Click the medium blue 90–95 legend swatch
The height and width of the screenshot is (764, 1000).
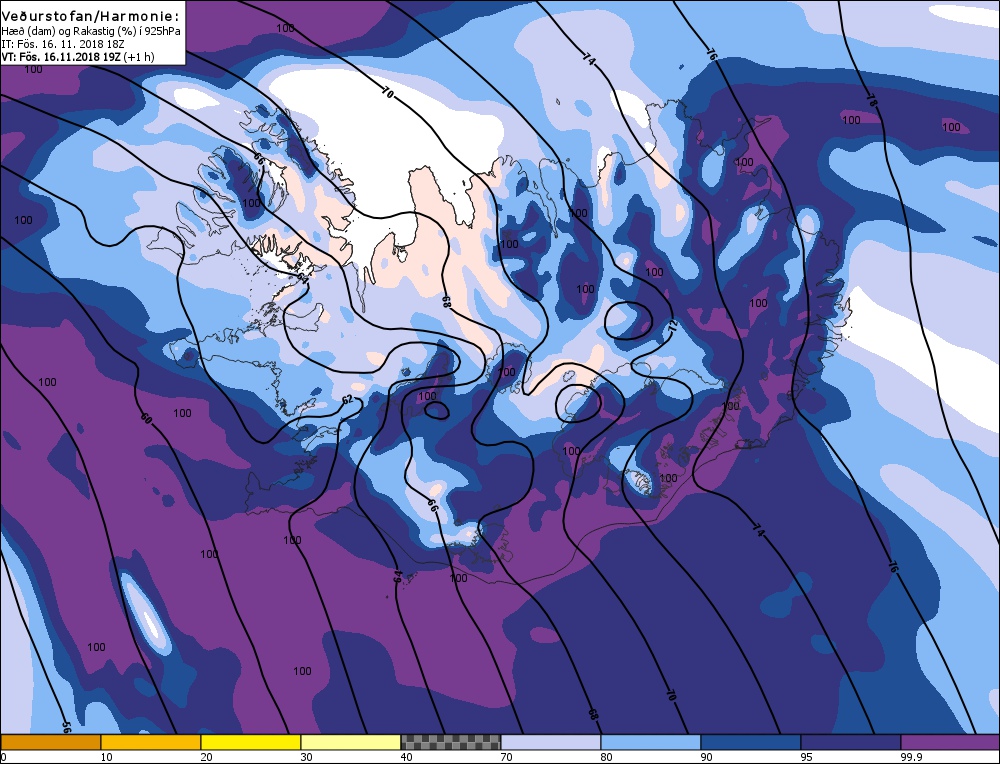(x=751, y=742)
